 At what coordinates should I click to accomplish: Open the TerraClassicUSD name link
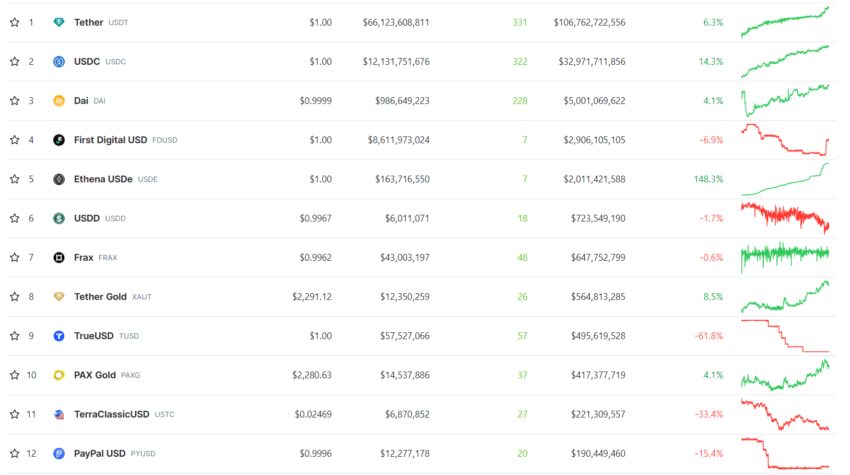[111, 414]
